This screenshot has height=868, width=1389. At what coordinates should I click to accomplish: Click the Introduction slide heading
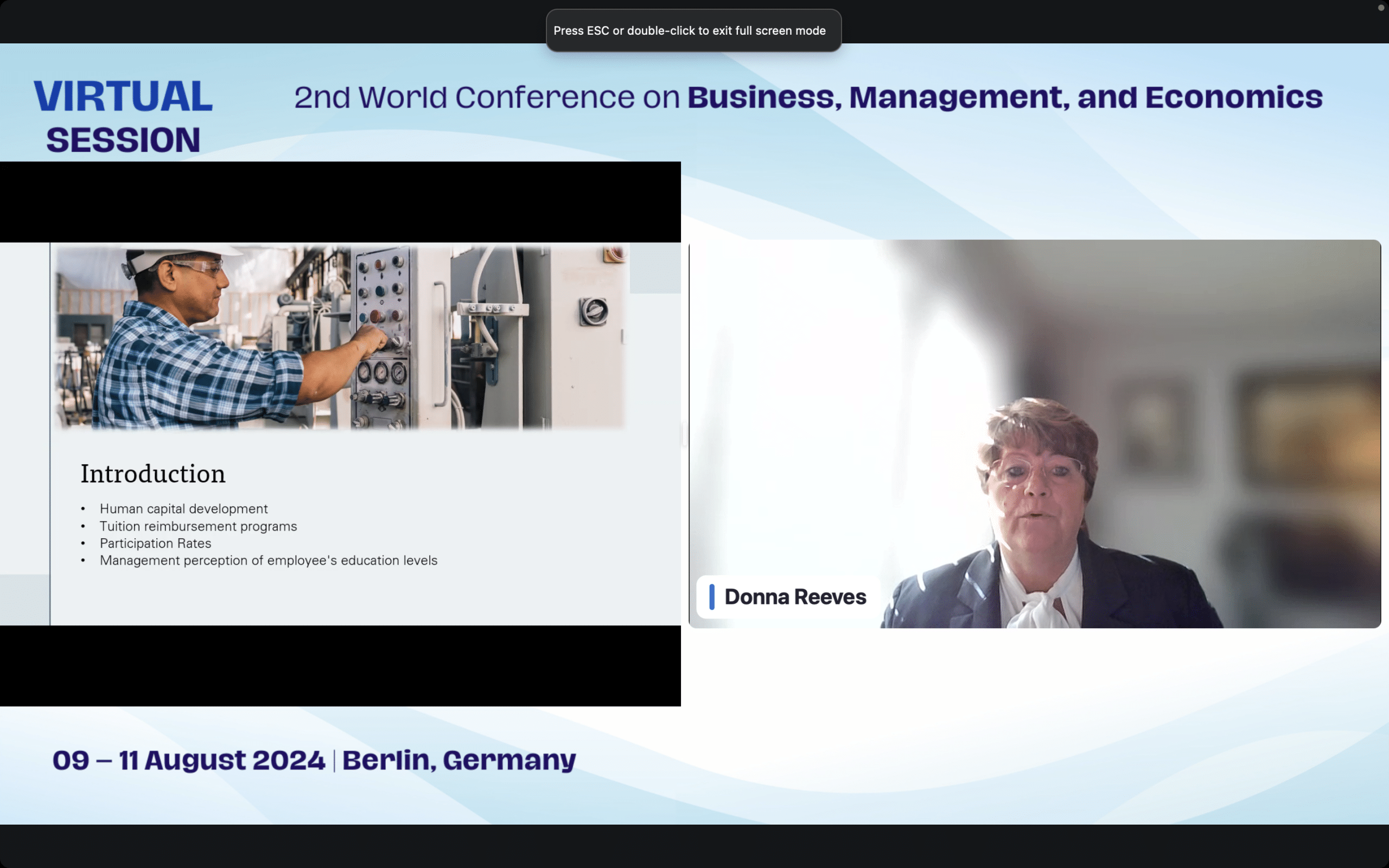[x=152, y=474]
